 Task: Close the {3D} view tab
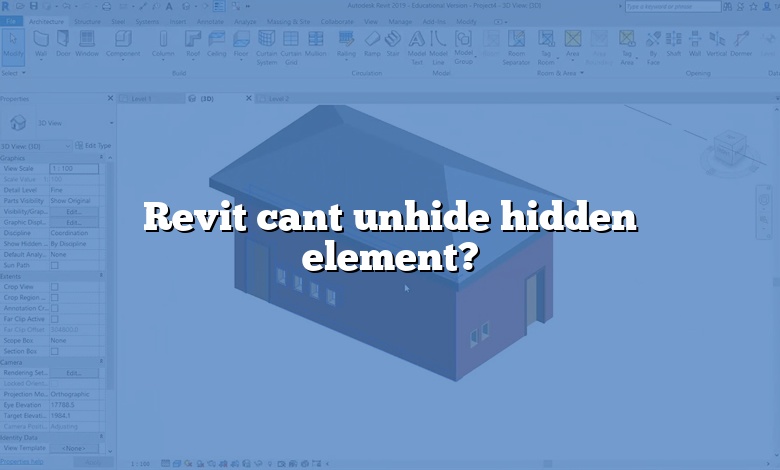pos(249,98)
